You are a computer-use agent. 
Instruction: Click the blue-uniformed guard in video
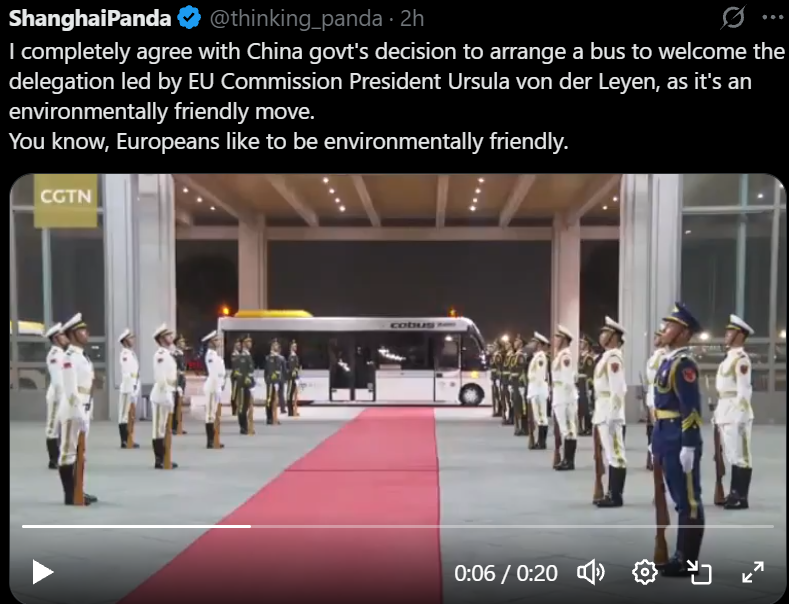pyautogui.click(x=678, y=433)
